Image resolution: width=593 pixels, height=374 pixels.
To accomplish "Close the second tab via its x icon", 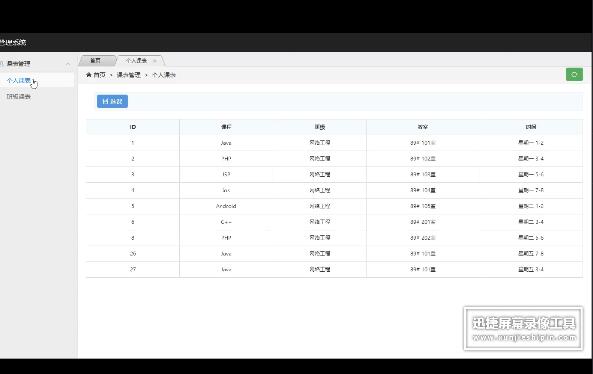I will pos(155,61).
